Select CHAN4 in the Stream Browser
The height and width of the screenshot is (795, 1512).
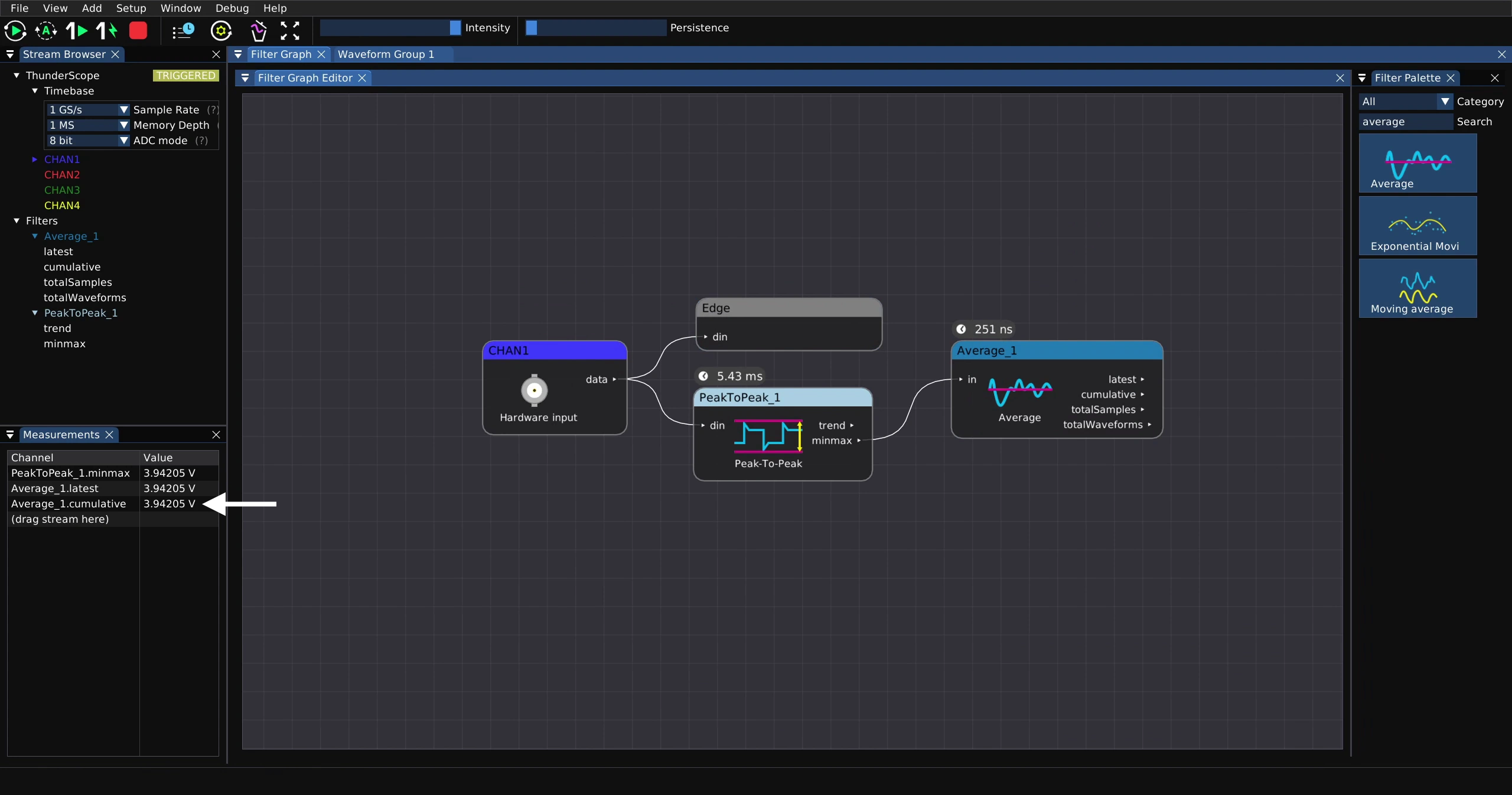62,206
